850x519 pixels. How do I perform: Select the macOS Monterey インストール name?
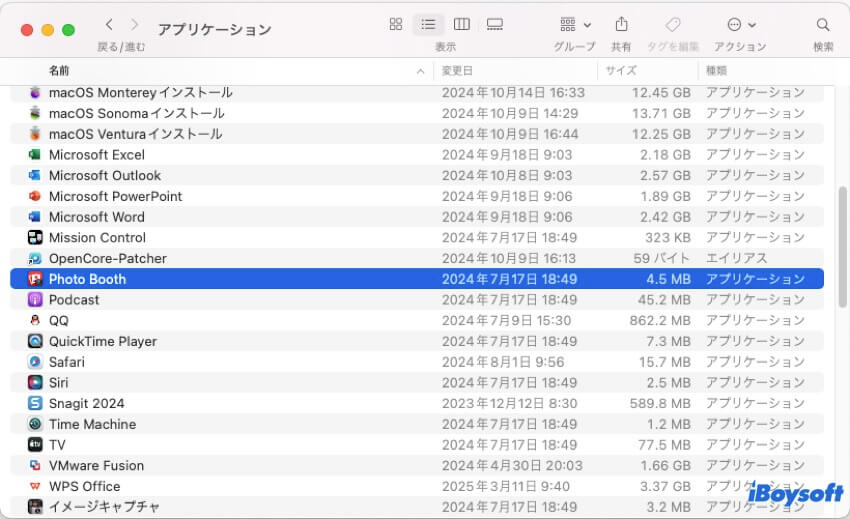(x=140, y=93)
